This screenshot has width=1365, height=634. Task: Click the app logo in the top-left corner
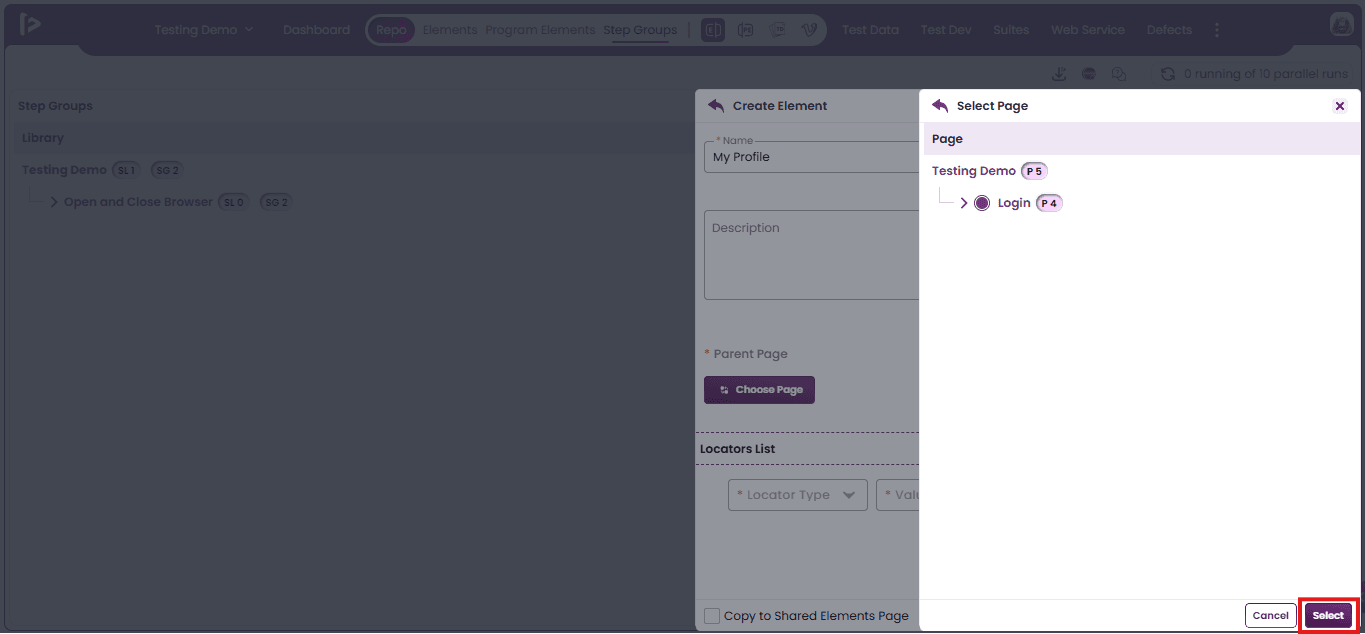(x=30, y=25)
